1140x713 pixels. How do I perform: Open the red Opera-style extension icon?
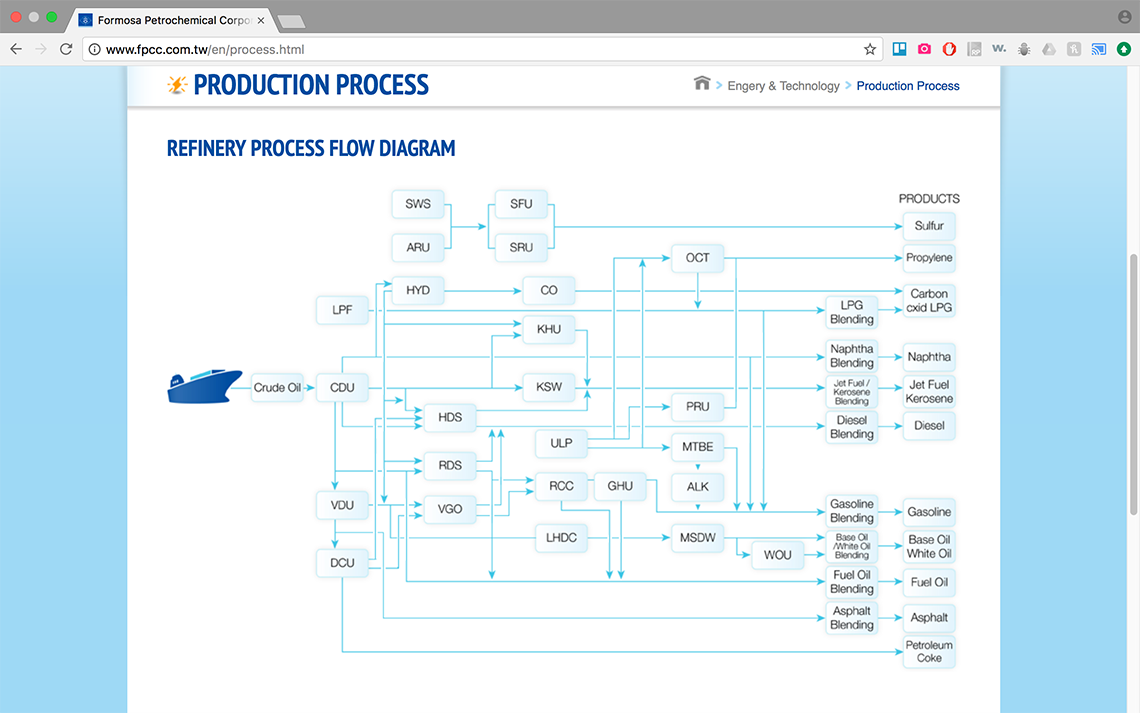coord(949,49)
